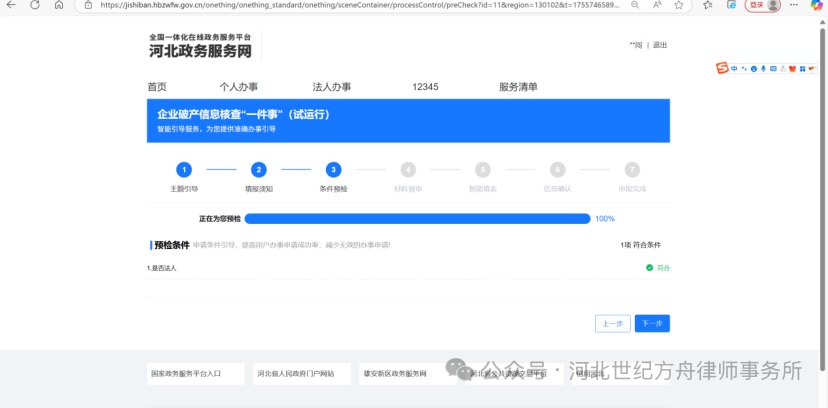Toggle the 中 Chinese/English input mode
The height and width of the screenshot is (408, 828).
pyautogui.click(x=734, y=69)
